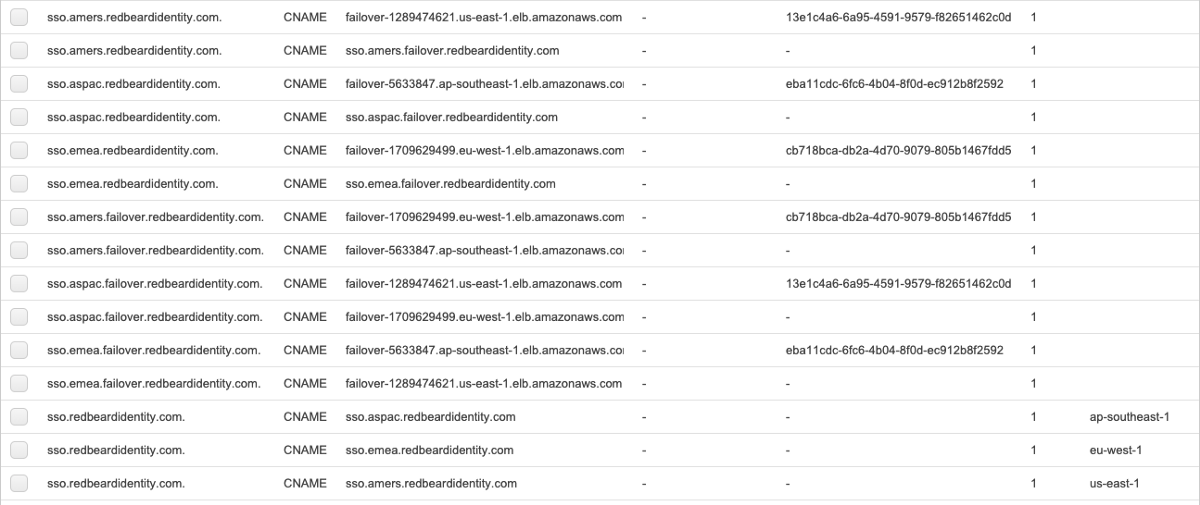
Task: Check the row with value sso.aspac.failover.redbeardidentity.com
Action: click(x=19, y=117)
